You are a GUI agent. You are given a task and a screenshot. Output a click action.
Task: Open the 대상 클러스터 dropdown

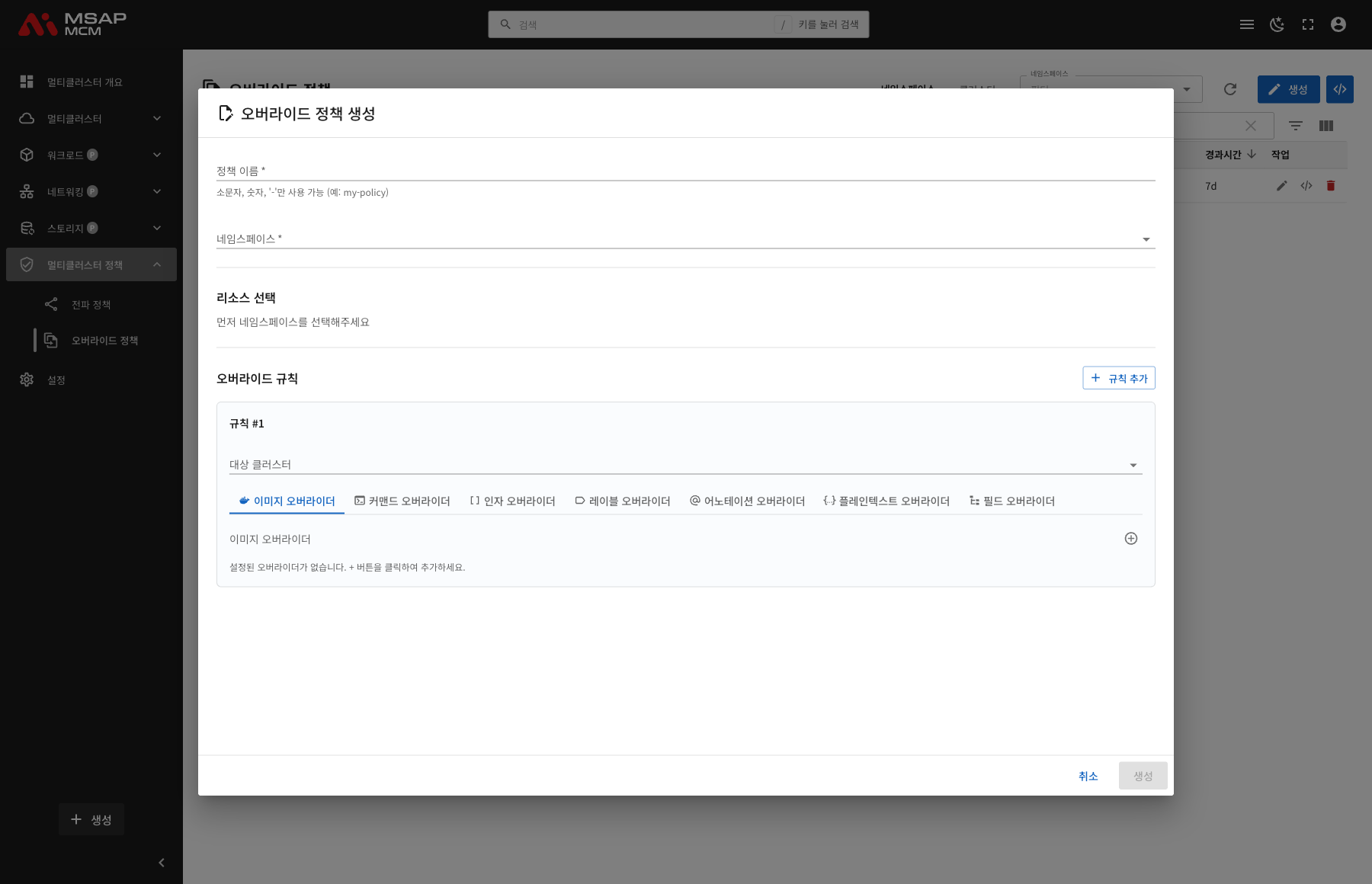point(685,464)
